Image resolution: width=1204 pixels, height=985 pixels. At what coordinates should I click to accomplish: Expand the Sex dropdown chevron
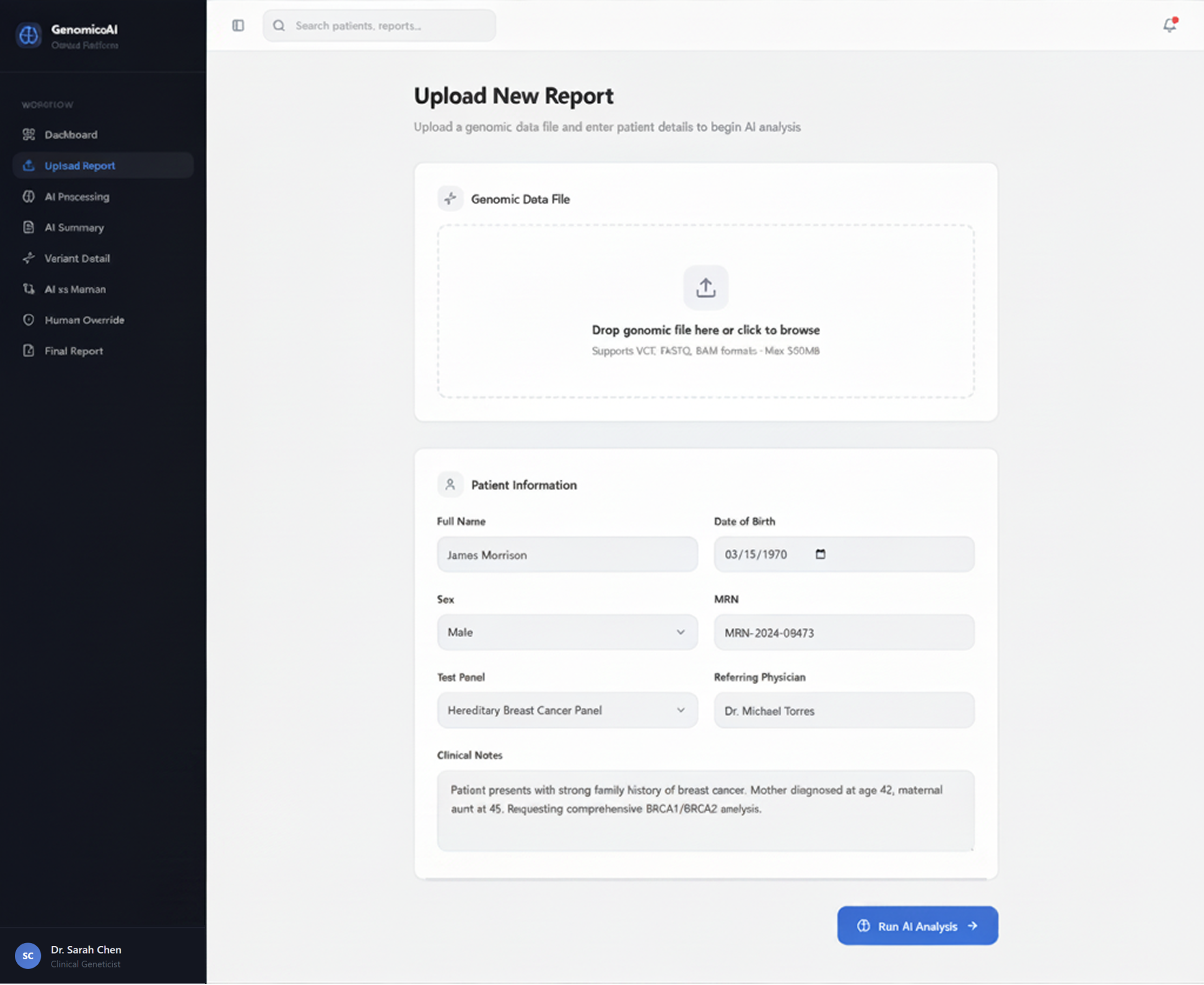coord(681,632)
